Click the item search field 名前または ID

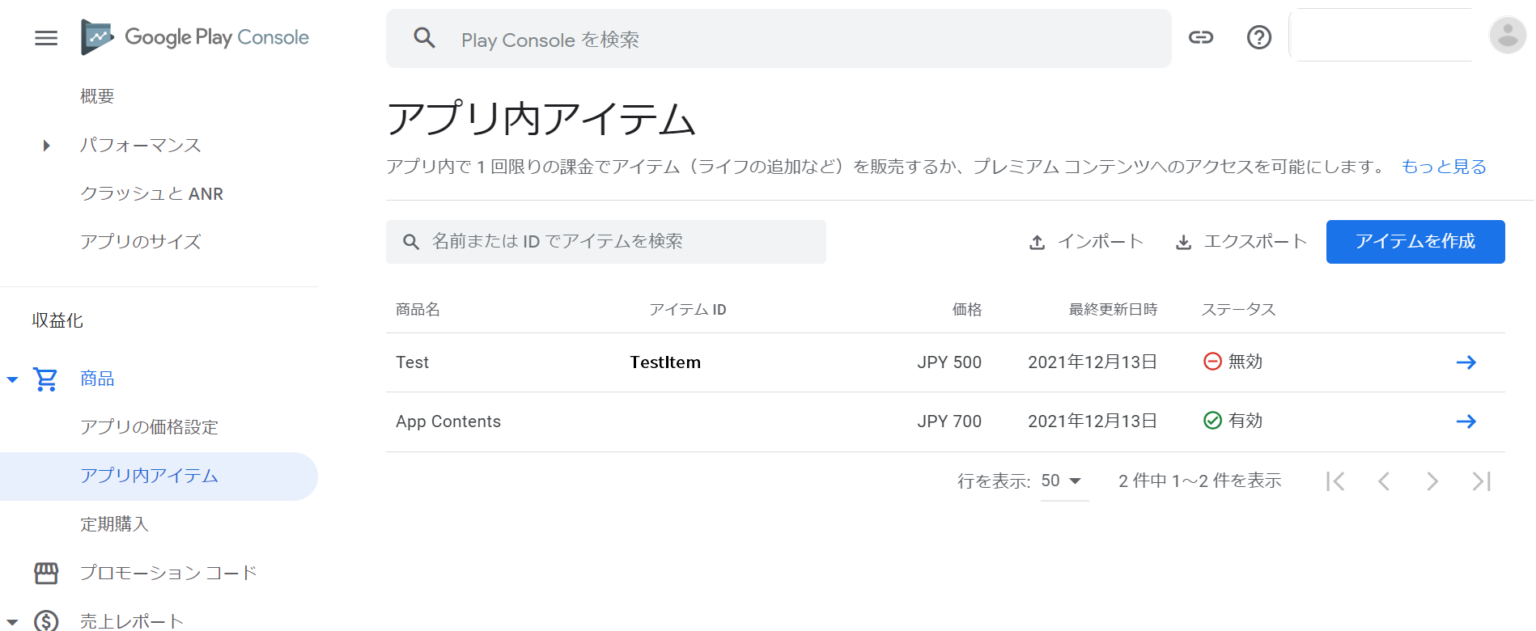coord(606,241)
